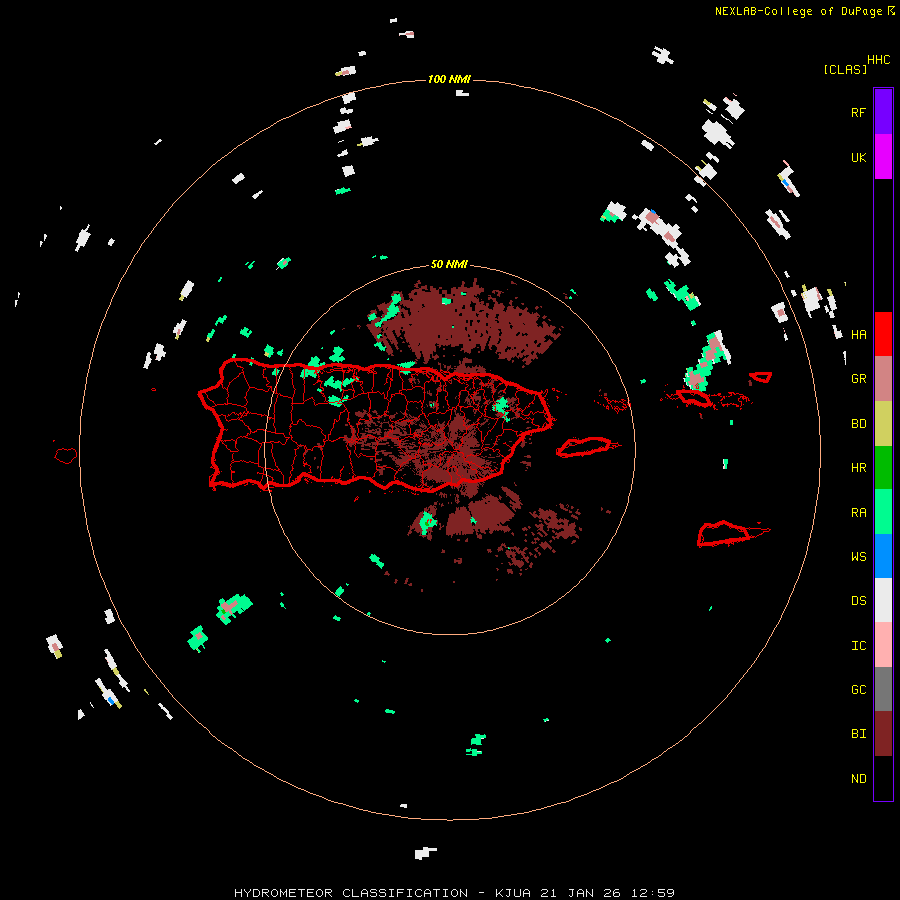Click the HA legend label
Viewport: 900px width, 900px height.
click(858, 335)
